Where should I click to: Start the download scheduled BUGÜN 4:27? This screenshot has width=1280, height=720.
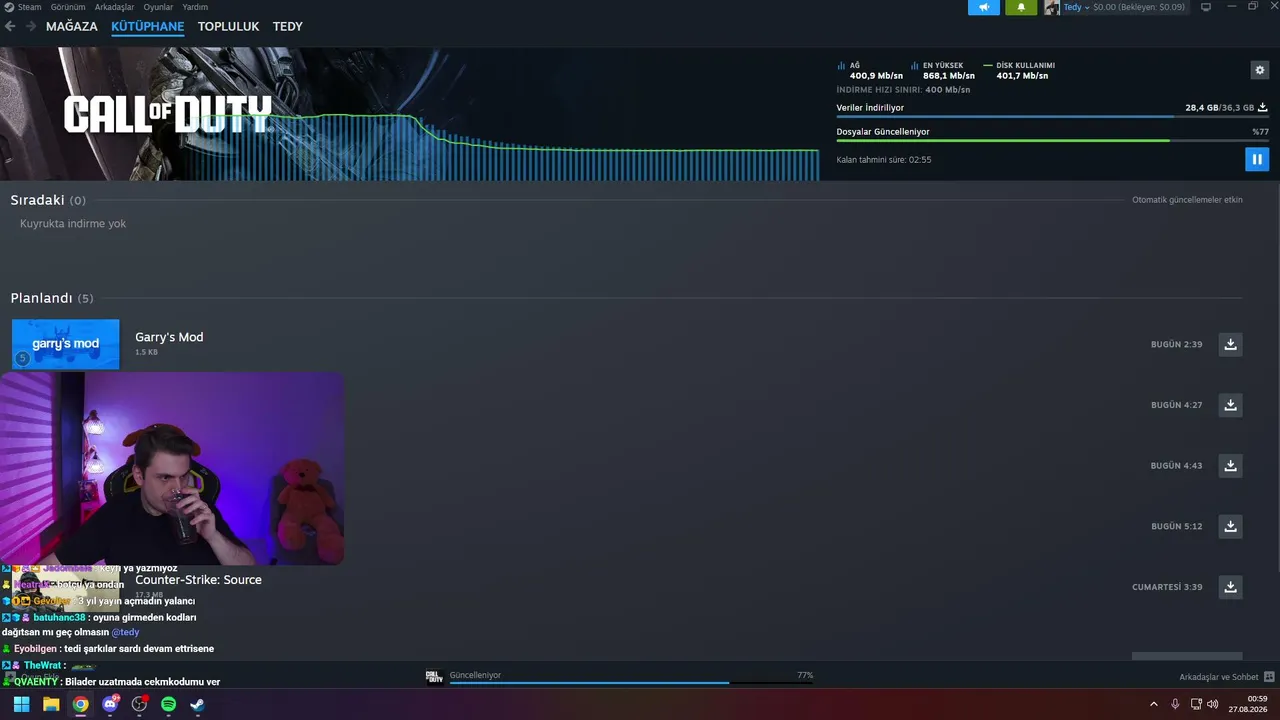pos(1230,405)
